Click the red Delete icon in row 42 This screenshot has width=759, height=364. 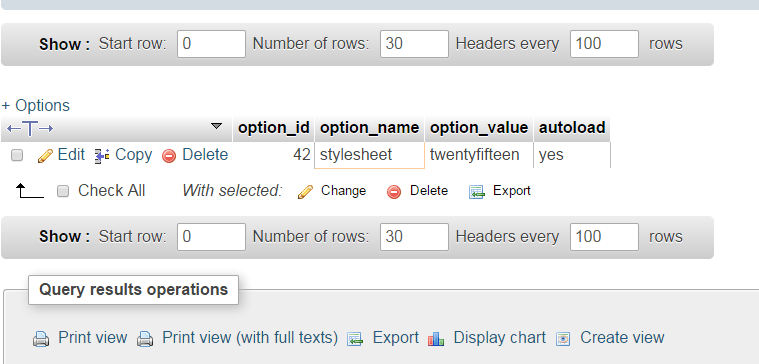(x=169, y=156)
